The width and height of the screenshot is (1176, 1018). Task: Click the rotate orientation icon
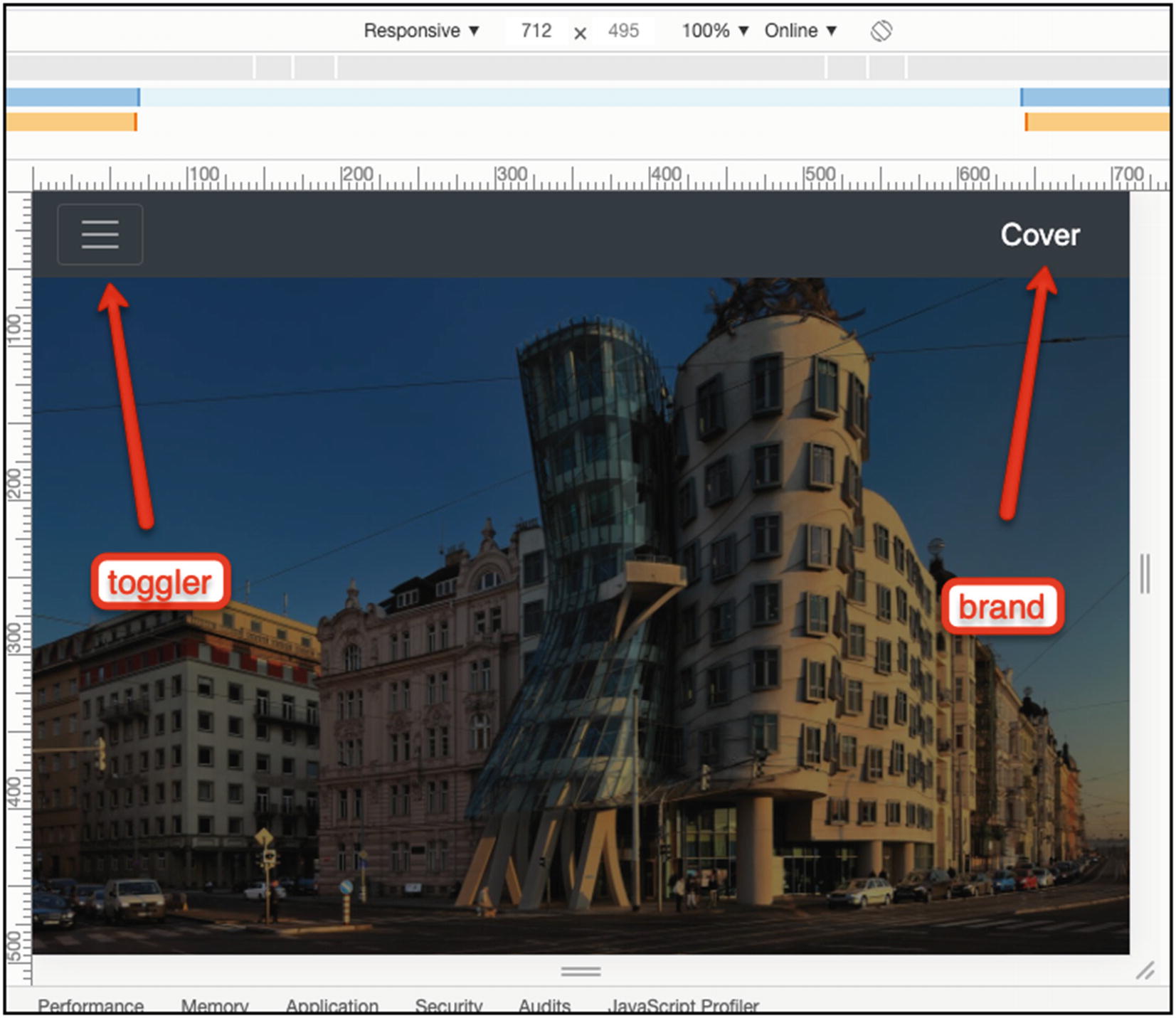point(881,31)
